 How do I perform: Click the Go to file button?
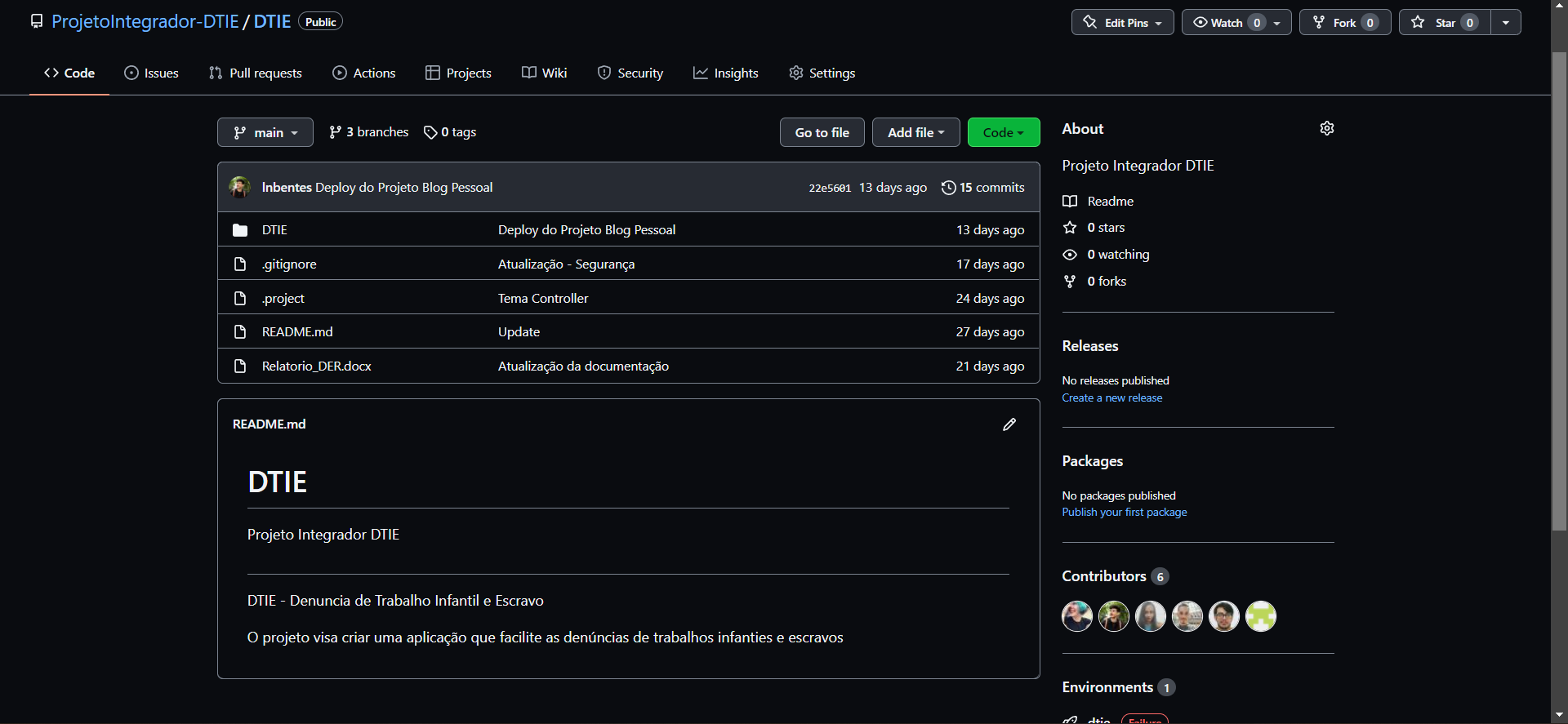pos(822,132)
